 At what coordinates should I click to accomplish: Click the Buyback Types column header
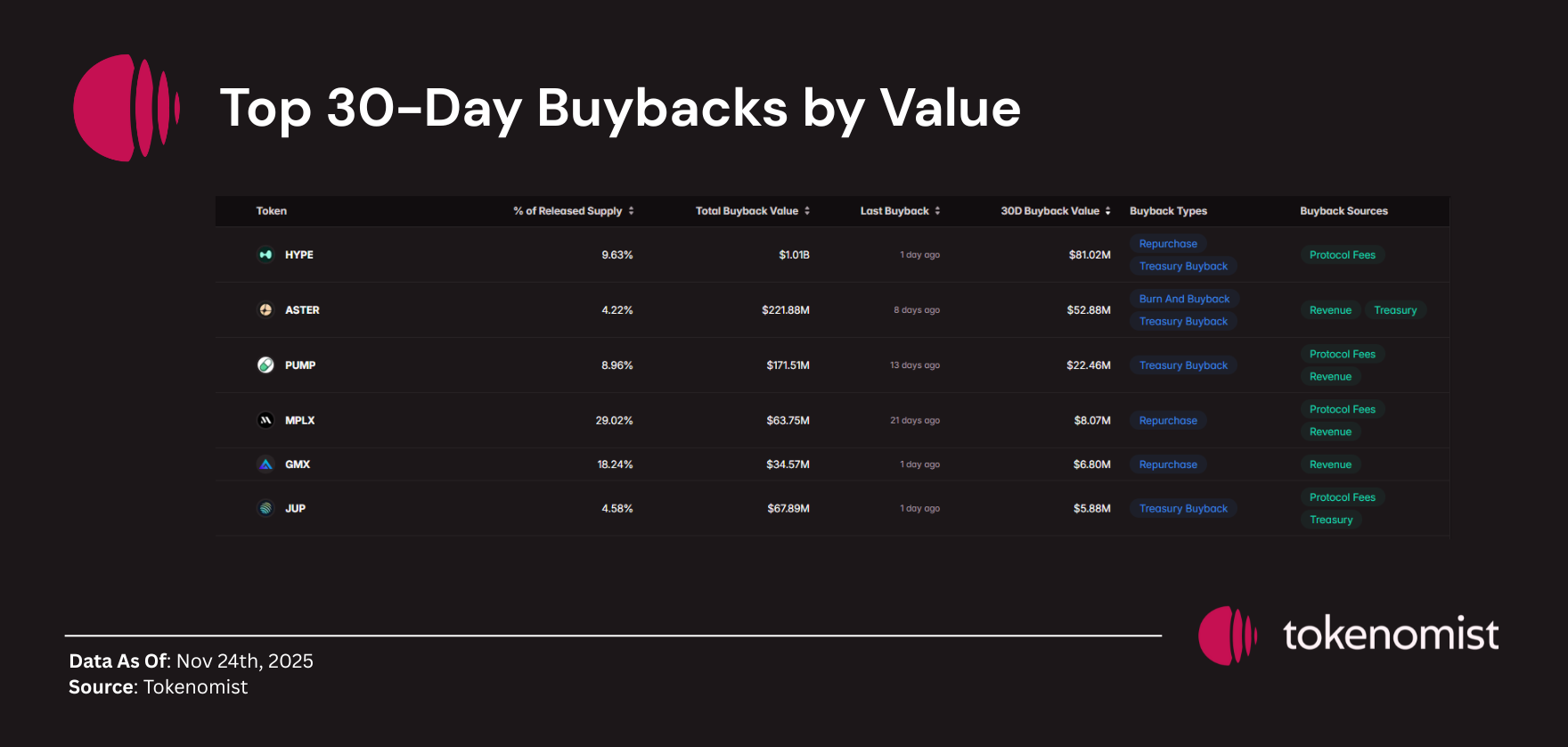coord(1168,211)
